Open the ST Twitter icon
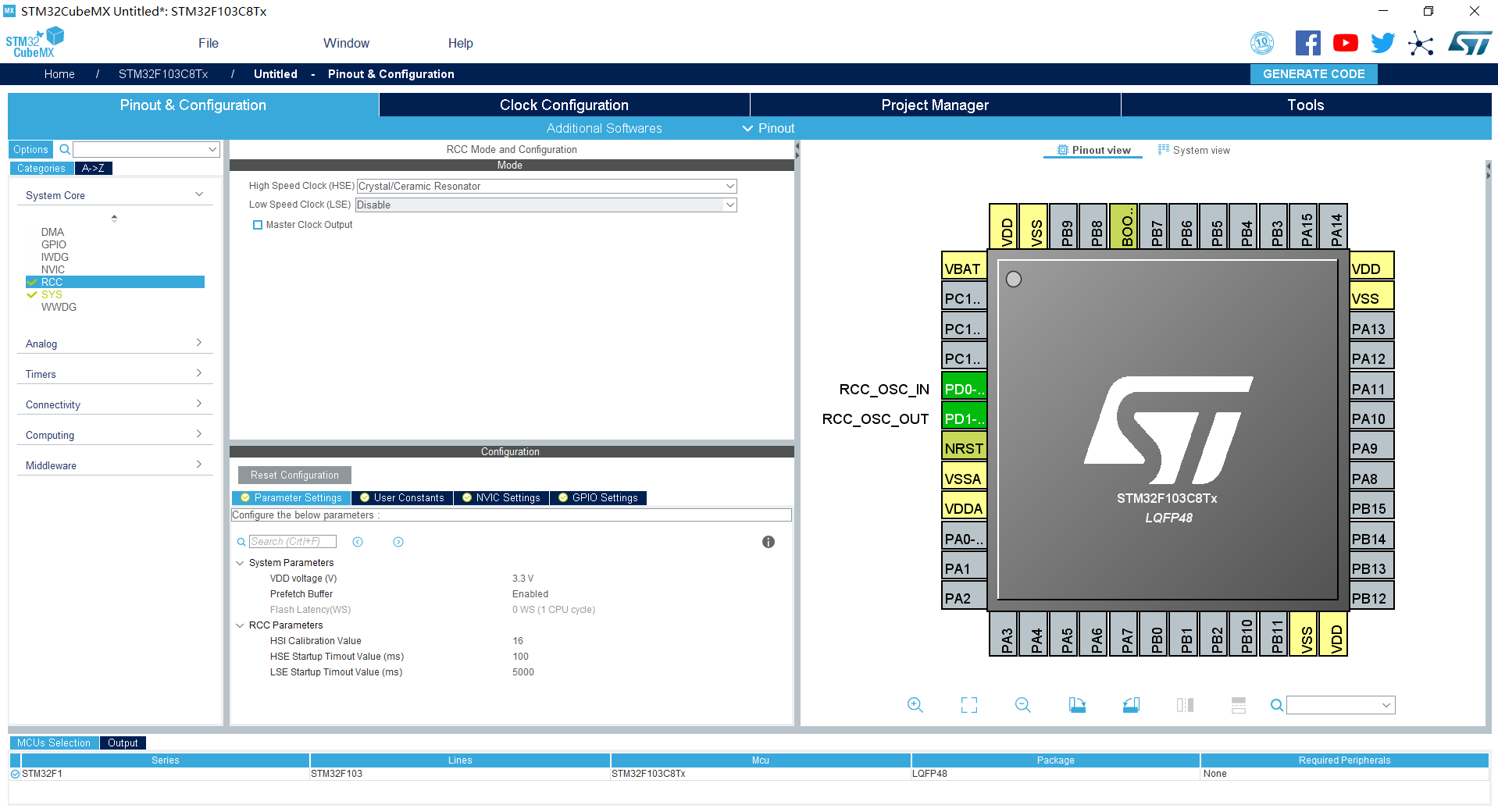 pos(1383,43)
